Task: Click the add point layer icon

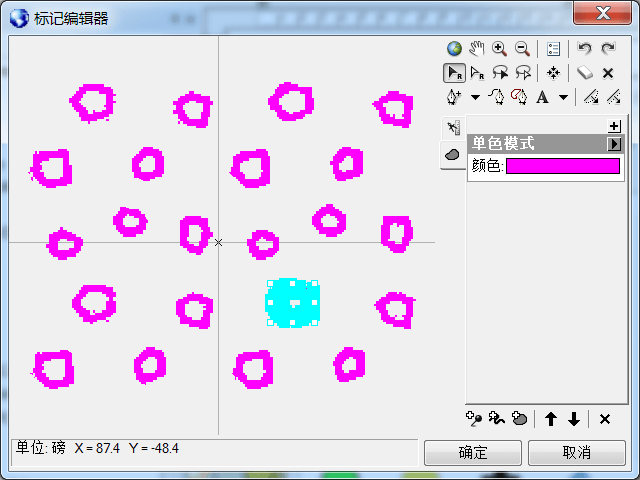Action: [x=474, y=419]
